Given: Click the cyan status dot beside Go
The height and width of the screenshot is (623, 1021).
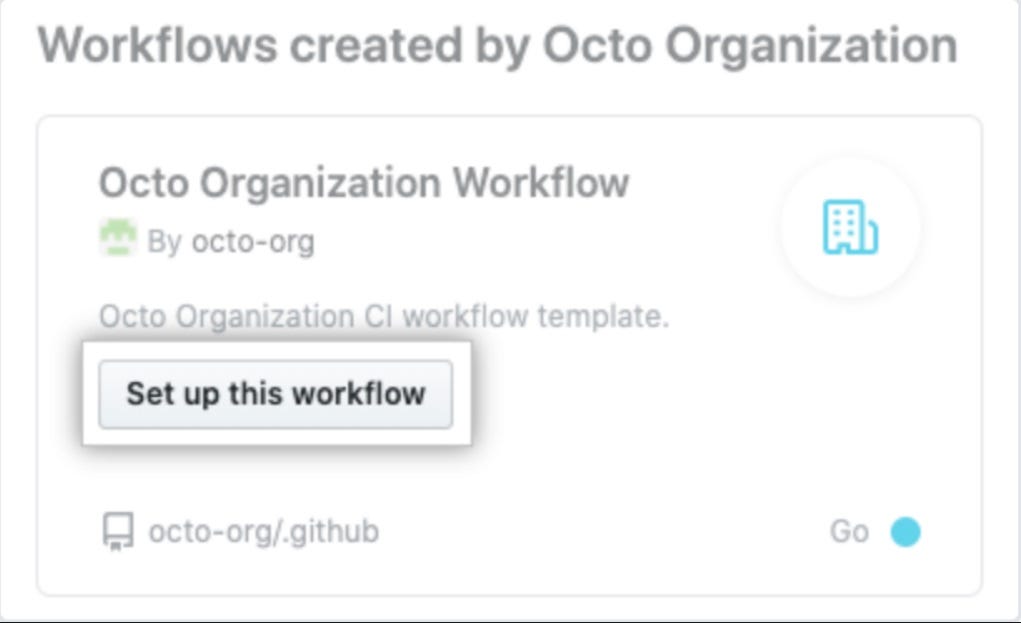Looking at the screenshot, I should click(906, 531).
